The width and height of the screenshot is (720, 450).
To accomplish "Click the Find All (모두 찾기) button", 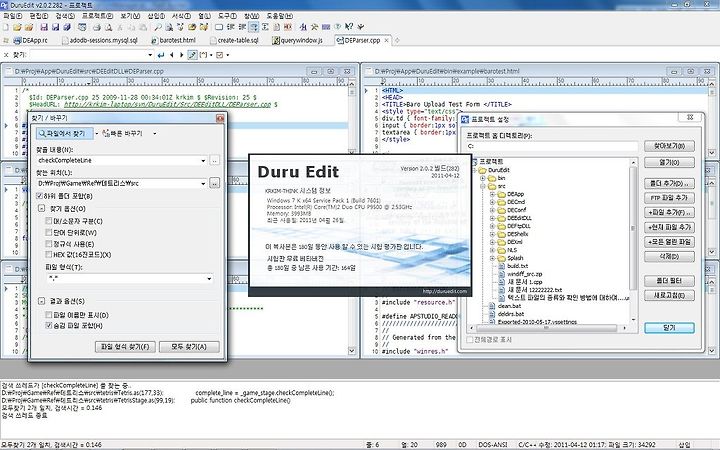I will (x=189, y=347).
